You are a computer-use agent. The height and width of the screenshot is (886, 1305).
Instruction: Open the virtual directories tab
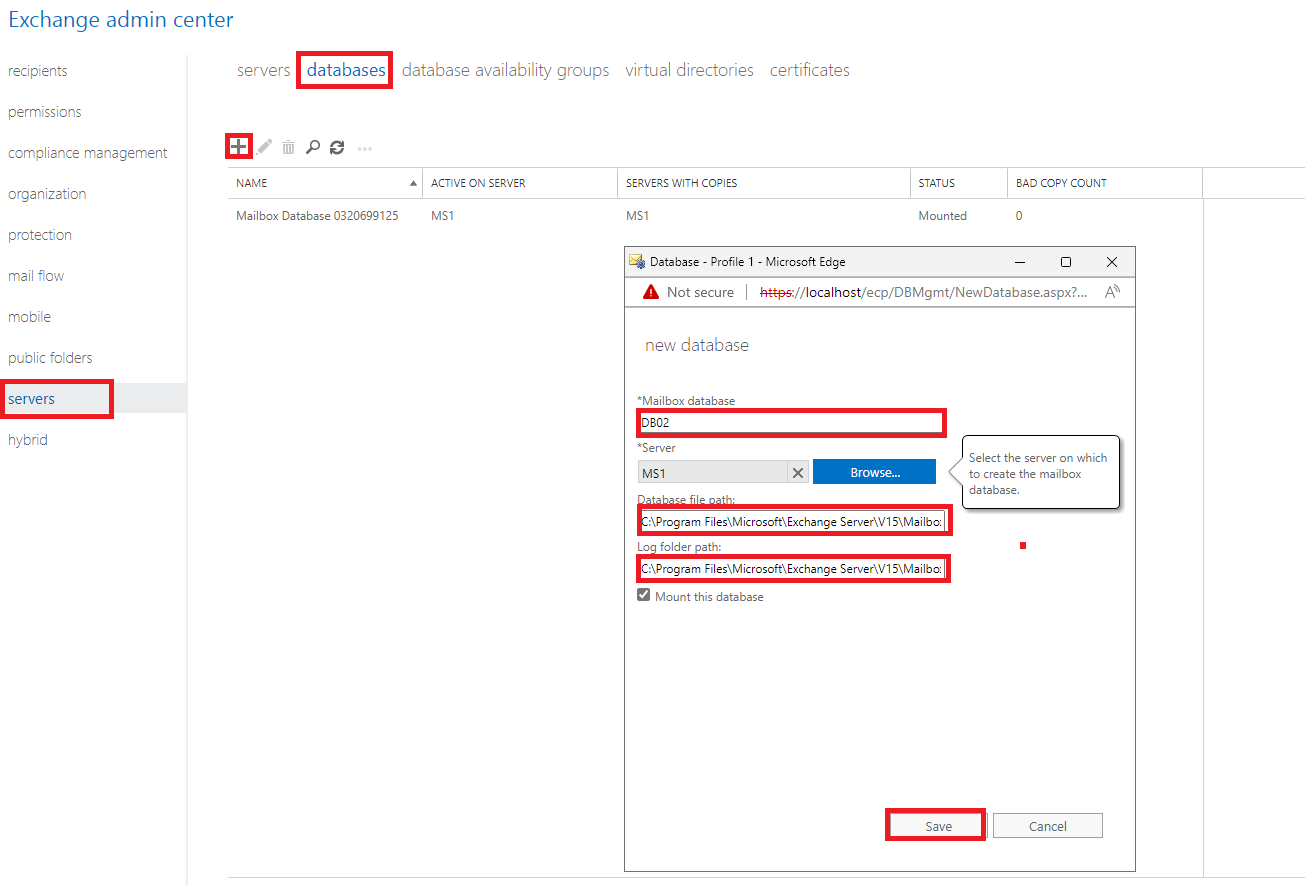click(689, 70)
